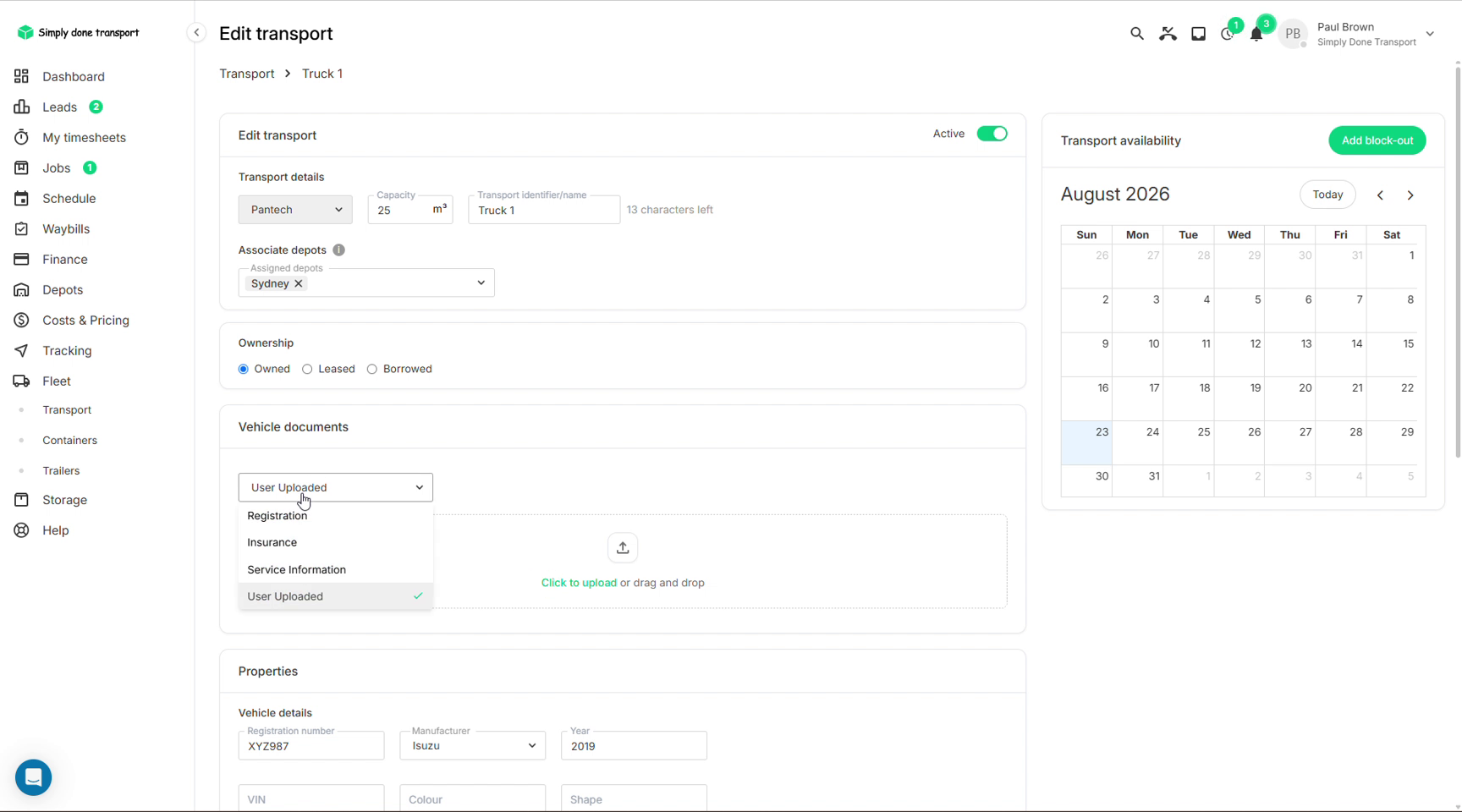
Task: Open Leads in the sidebar
Action: pos(59,107)
